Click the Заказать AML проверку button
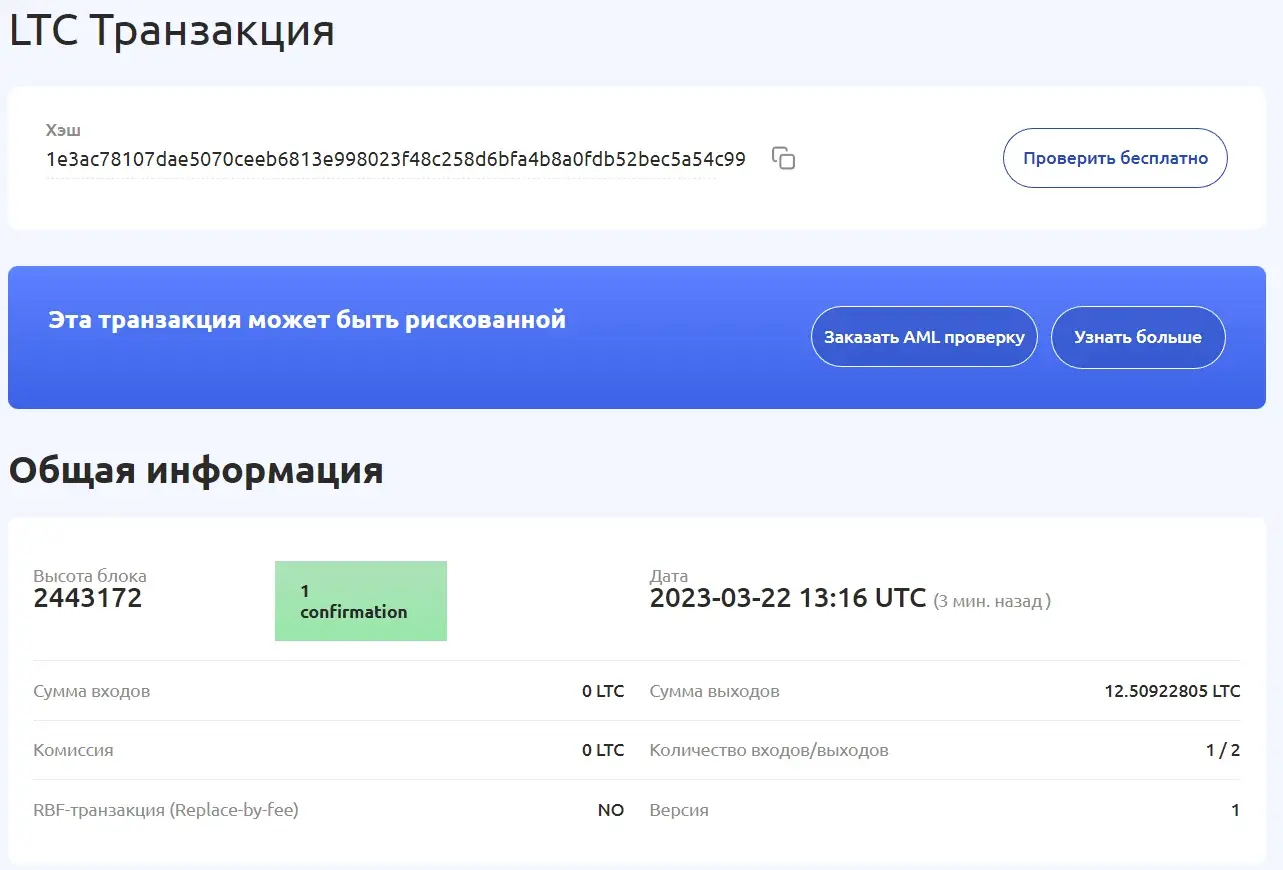 pyautogui.click(x=923, y=337)
